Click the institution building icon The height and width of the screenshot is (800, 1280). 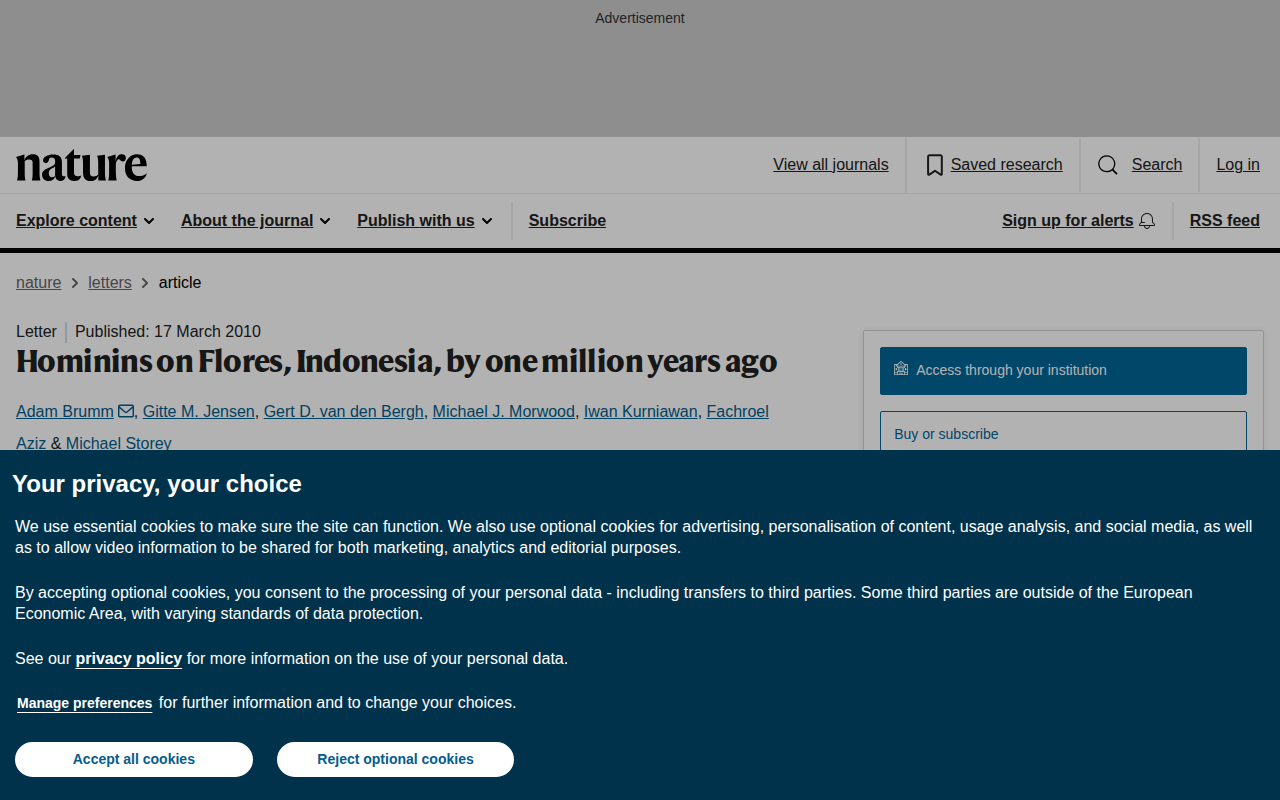click(901, 369)
